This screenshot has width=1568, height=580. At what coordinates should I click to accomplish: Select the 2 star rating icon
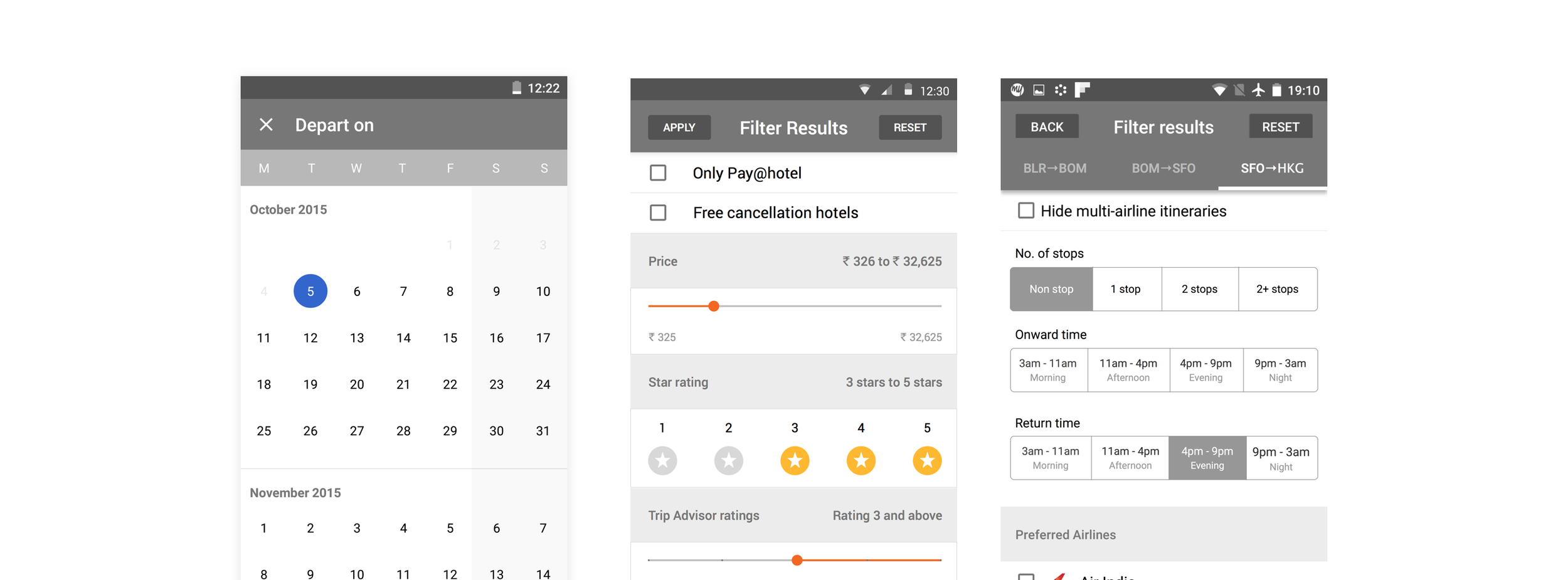728,461
